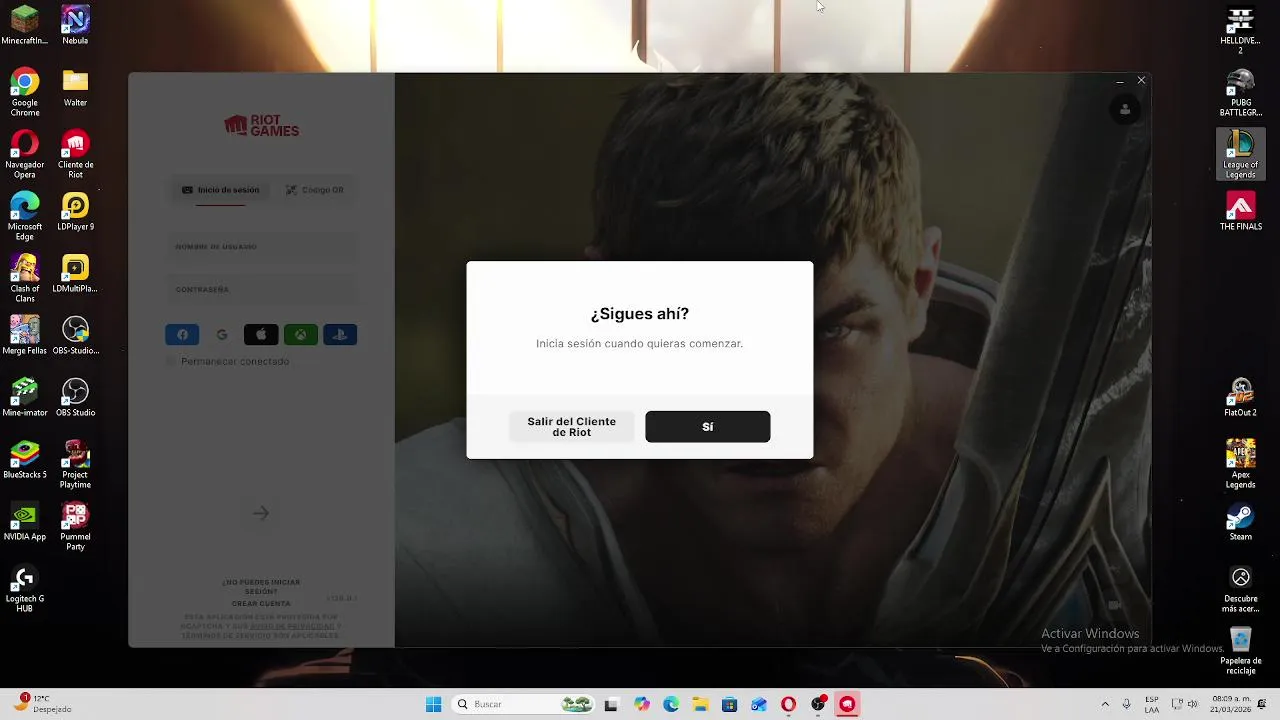The width and height of the screenshot is (1280, 720).
Task: Select the Walter folder on desktop
Action: coord(75,87)
